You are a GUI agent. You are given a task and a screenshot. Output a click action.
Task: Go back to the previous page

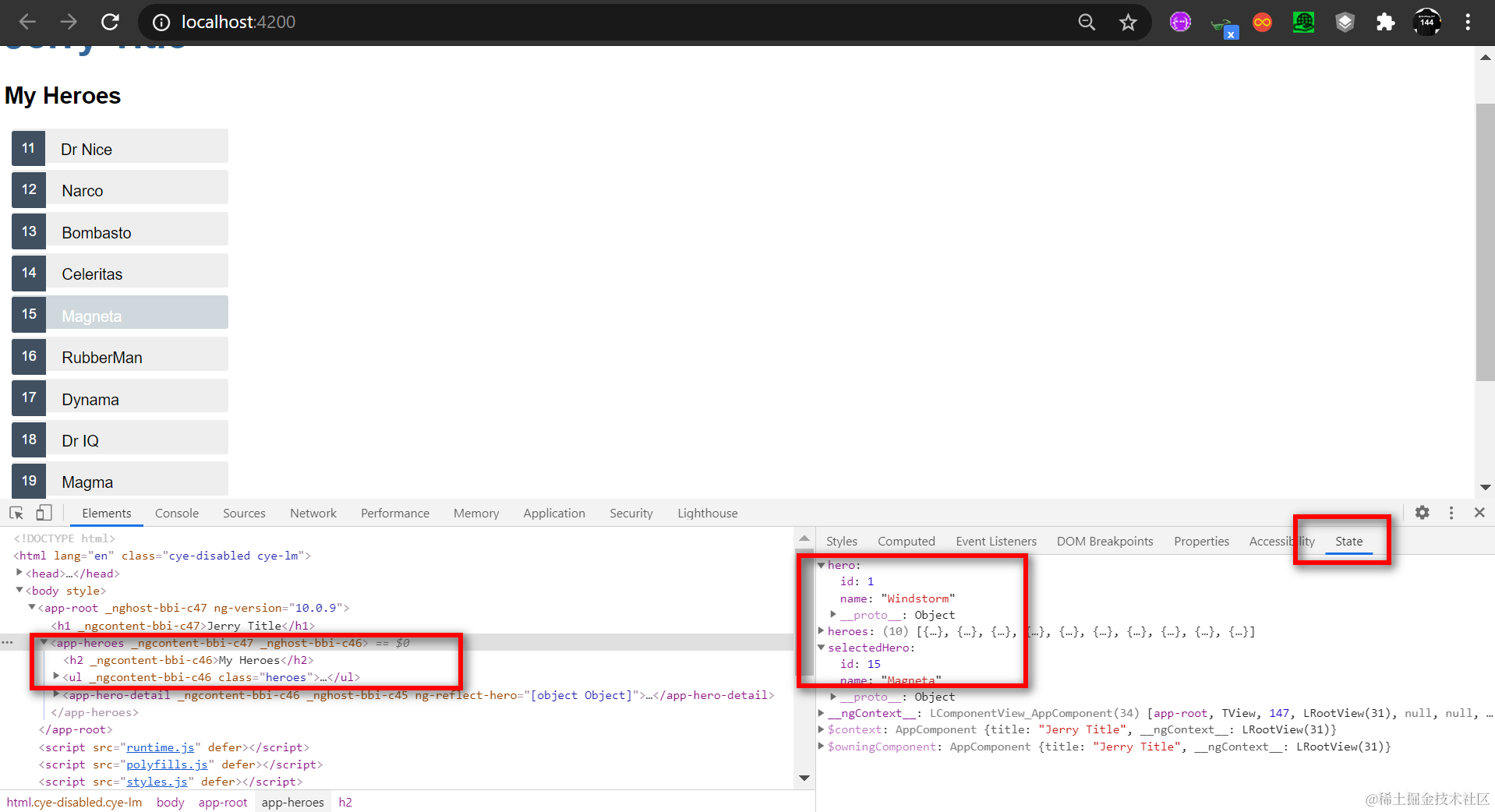(x=27, y=22)
